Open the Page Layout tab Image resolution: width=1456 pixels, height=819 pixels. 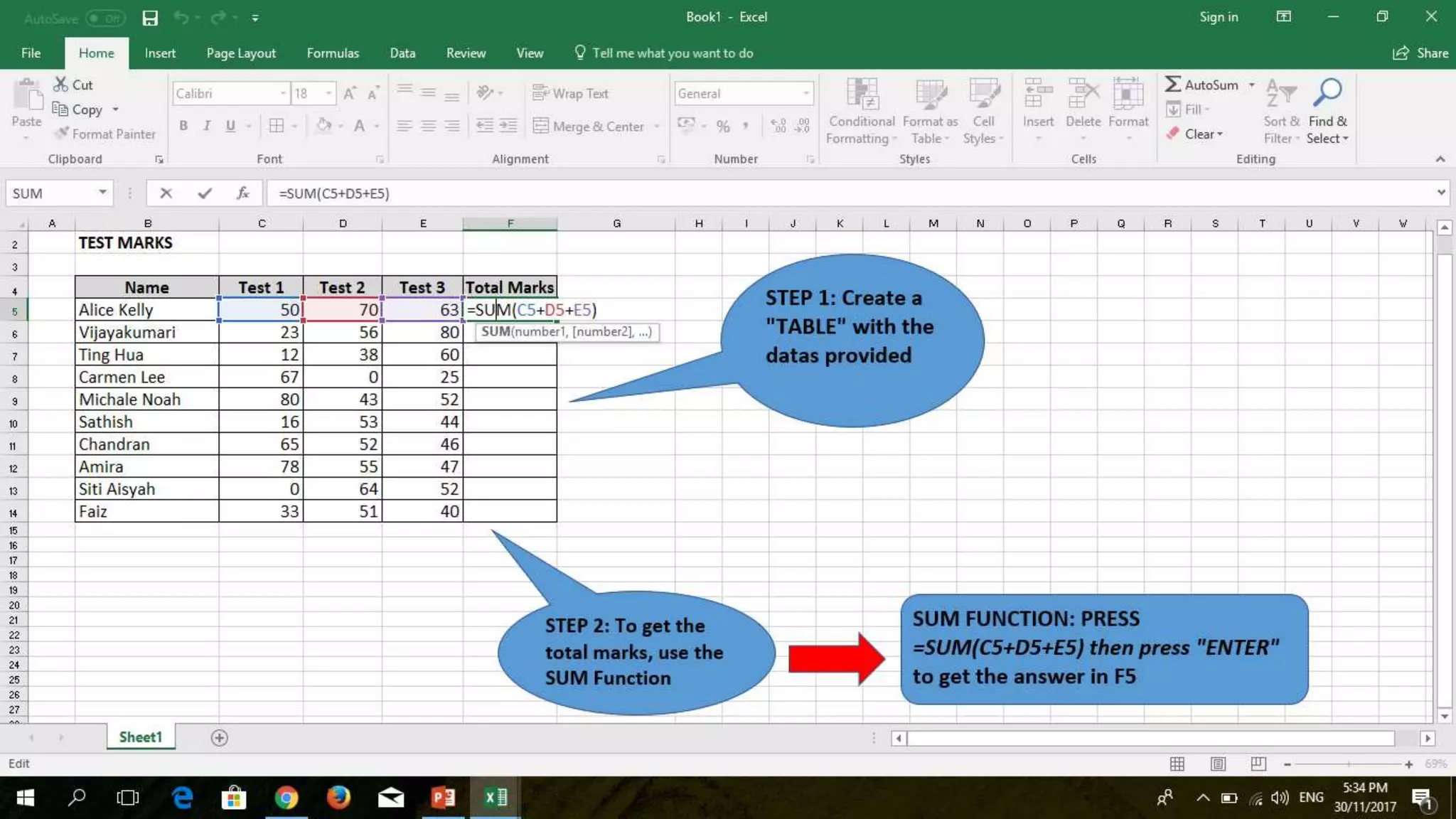coord(241,53)
